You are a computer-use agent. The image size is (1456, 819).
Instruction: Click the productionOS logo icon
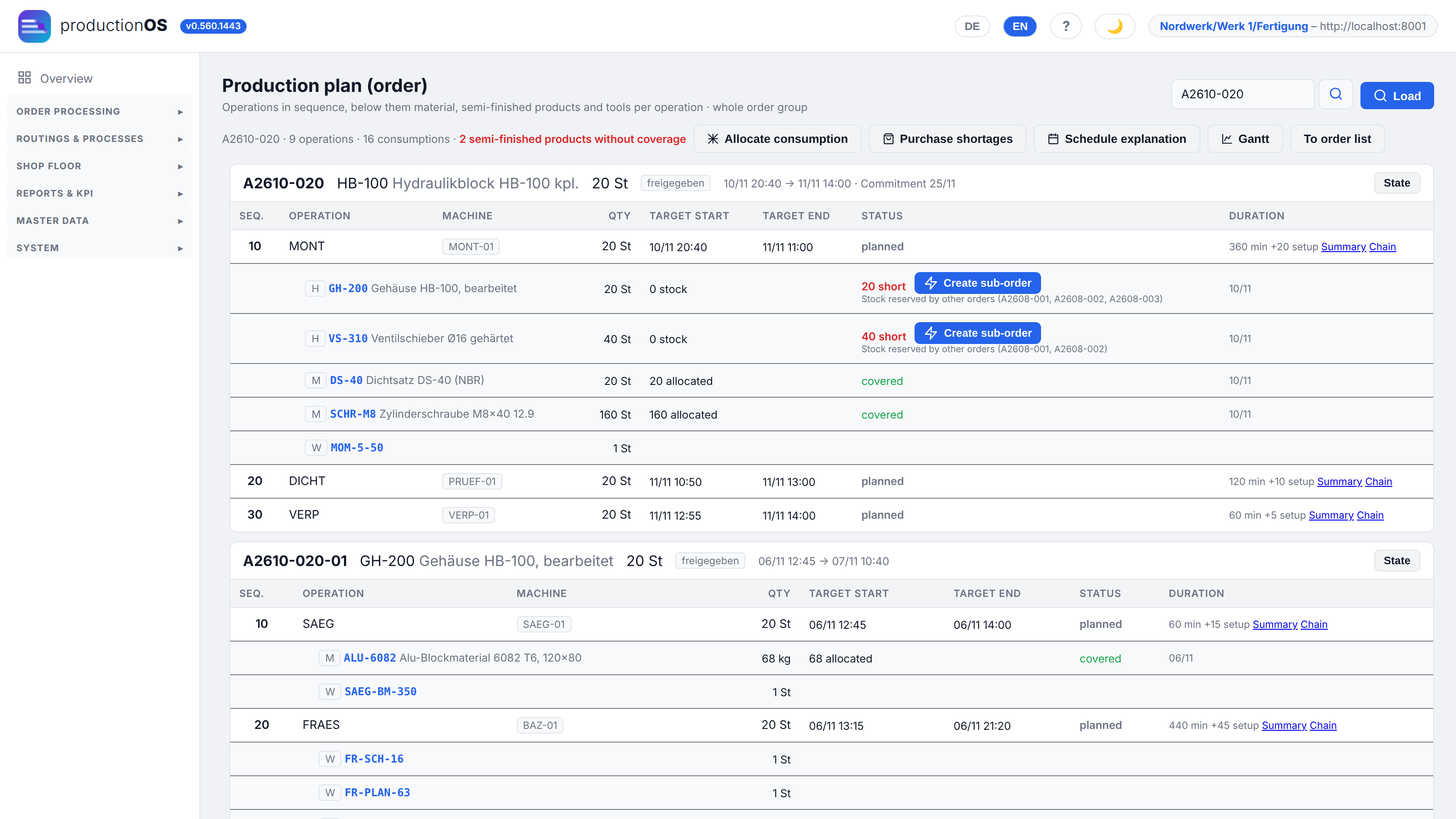click(x=34, y=26)
